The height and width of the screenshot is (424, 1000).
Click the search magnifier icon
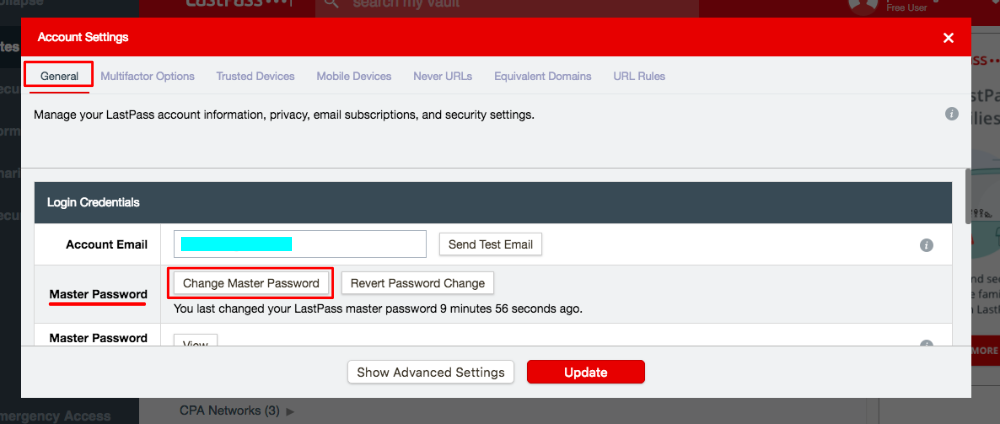click(x=330, y=4)
